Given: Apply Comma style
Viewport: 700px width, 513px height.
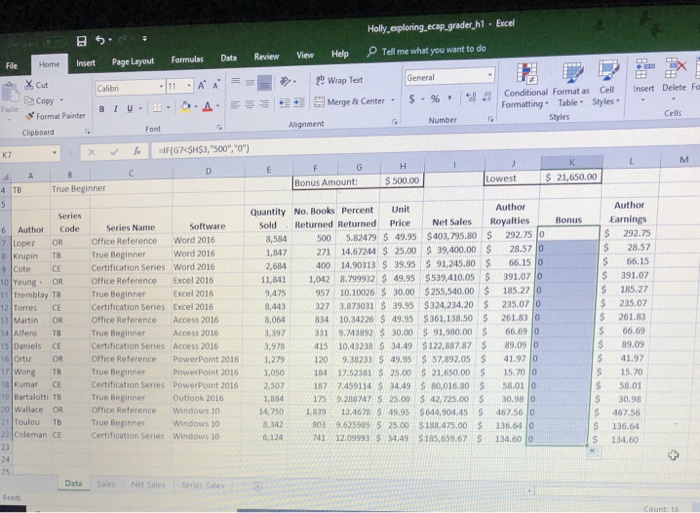Looking at the screenshot, I should coord(450,97).
